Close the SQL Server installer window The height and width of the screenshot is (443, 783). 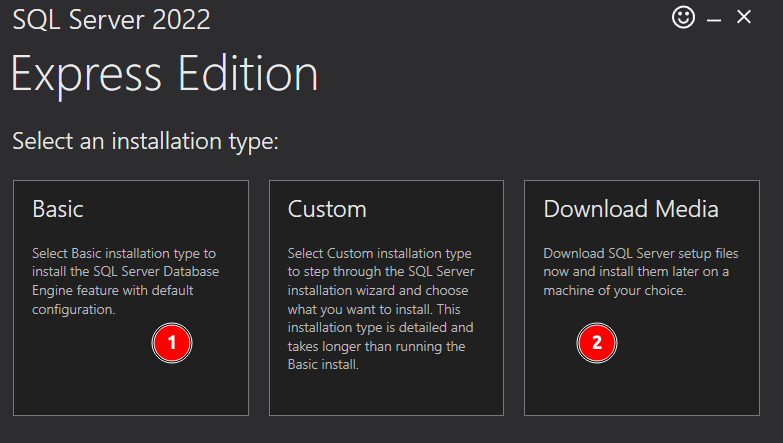pyautogui.click(x=743, y=18)
